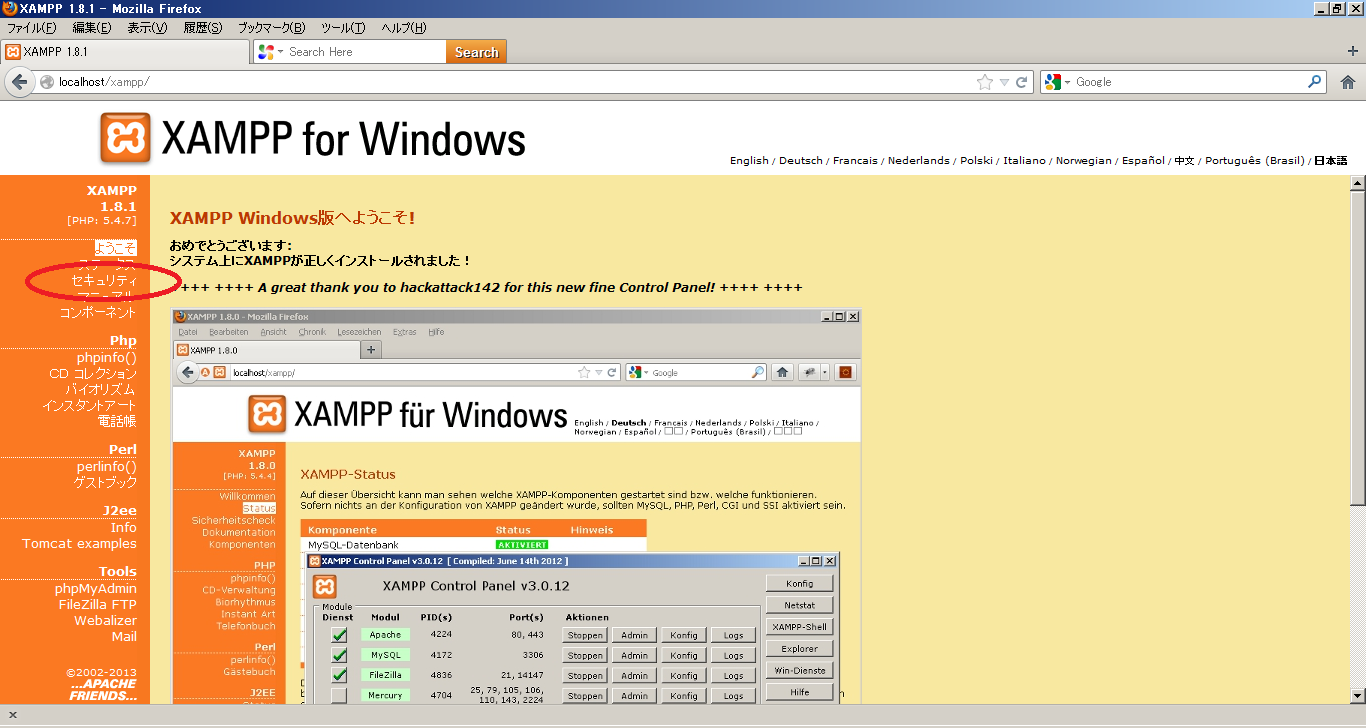The image size is (1366, 728).
Task: Open the ブックマーク(B) menu
Action: (271, 27)
